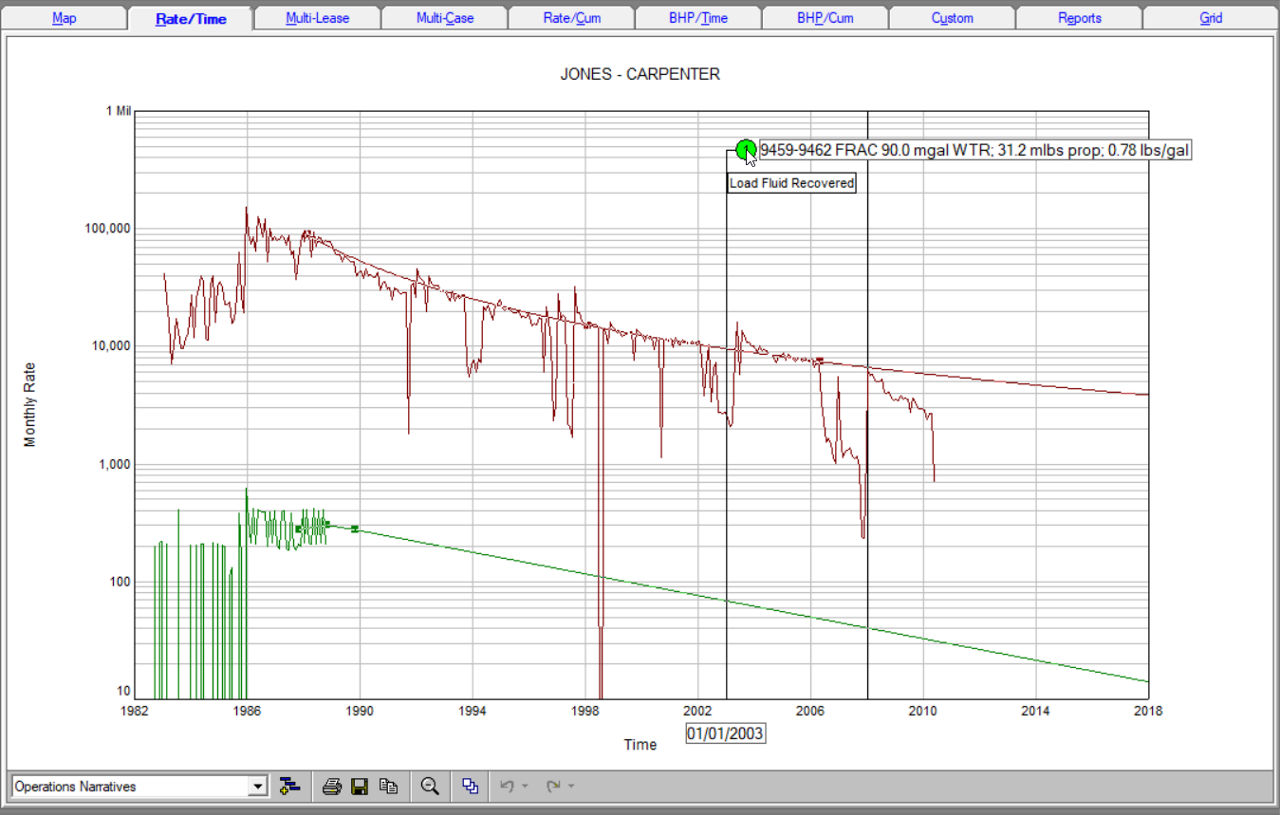The height and width of the screenshot is (815, 1280).
Task: Click the 2018 x-axis label
Action: [x=1148, y=711]
